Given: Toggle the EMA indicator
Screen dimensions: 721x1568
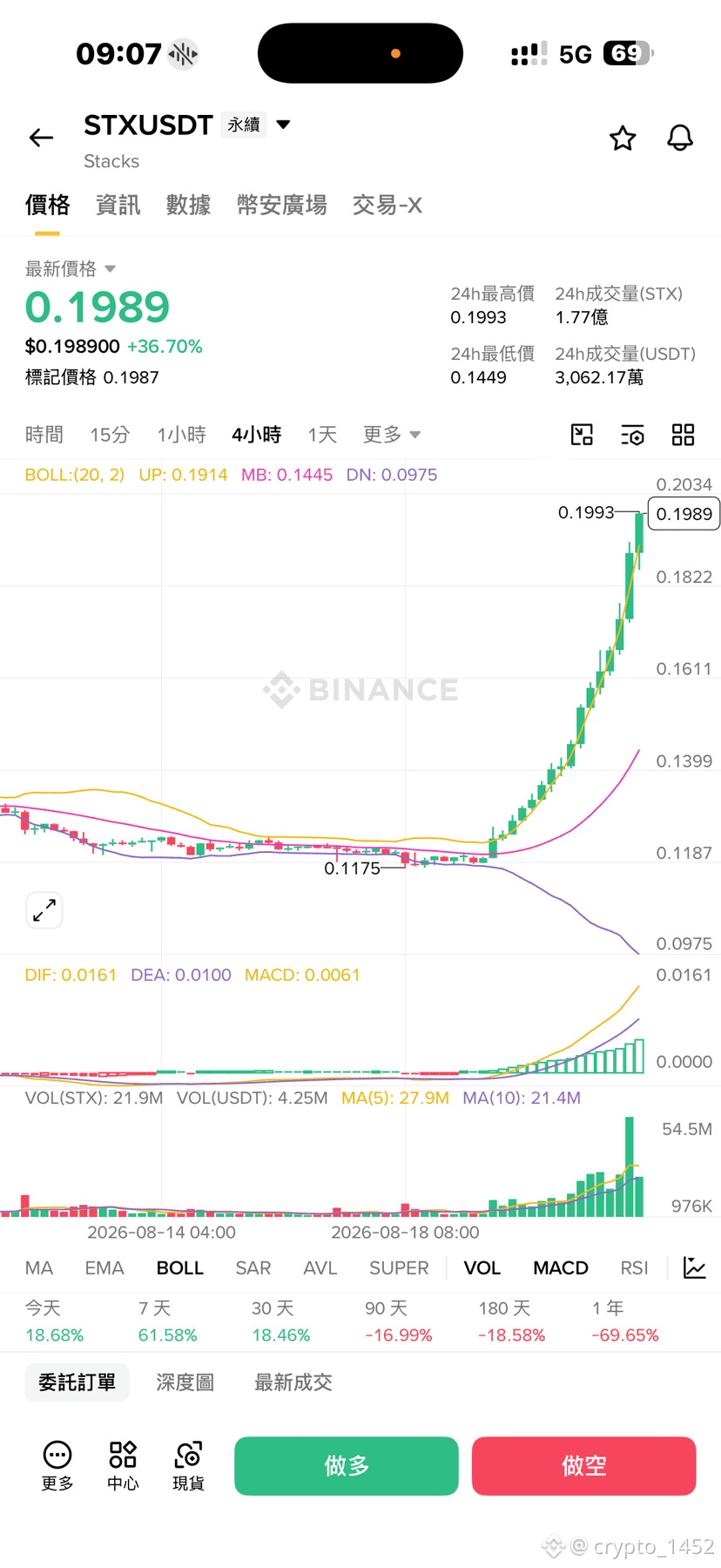Looking at the screenshot, I should tap(104, 1267).
